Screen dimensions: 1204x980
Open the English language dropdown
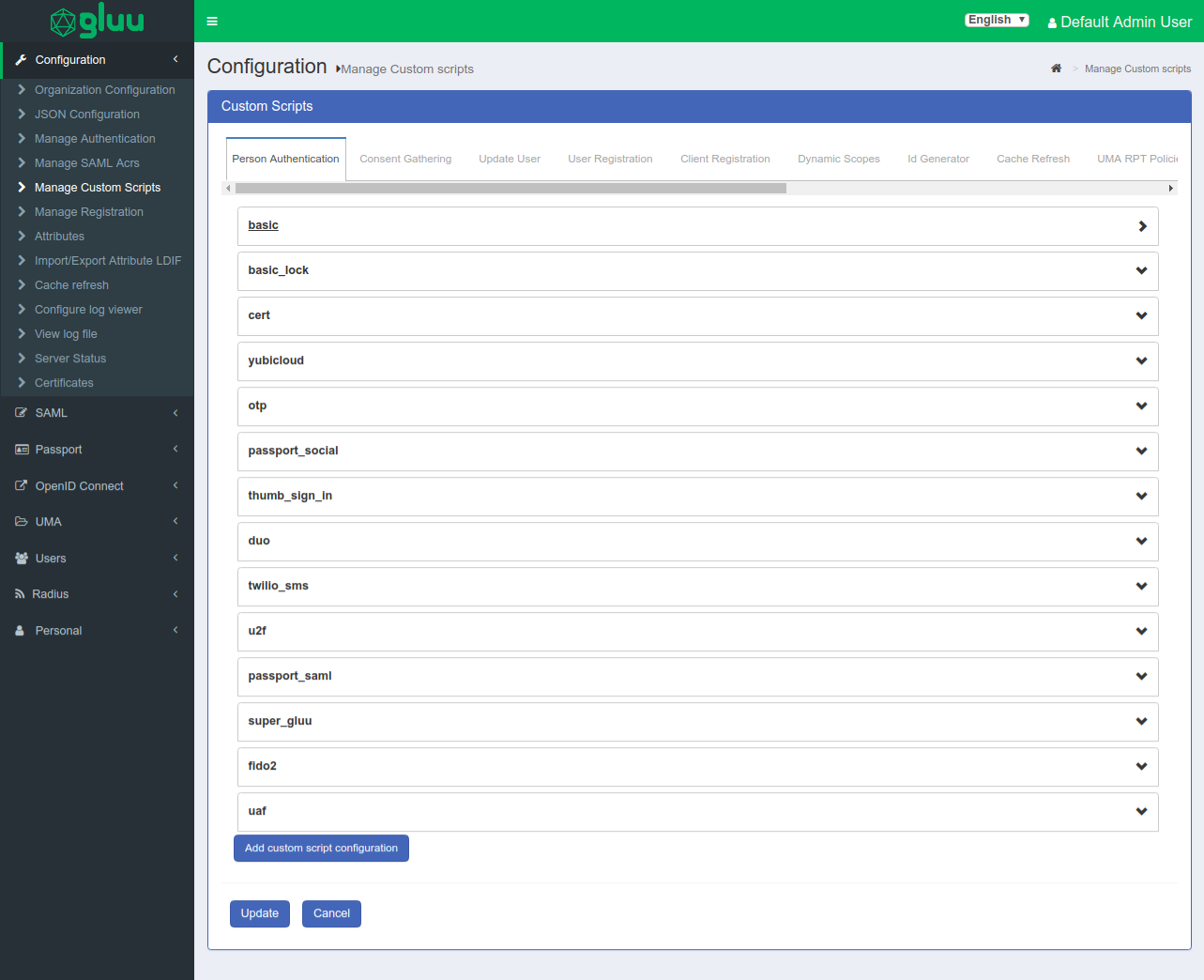[x=997, y=20]
